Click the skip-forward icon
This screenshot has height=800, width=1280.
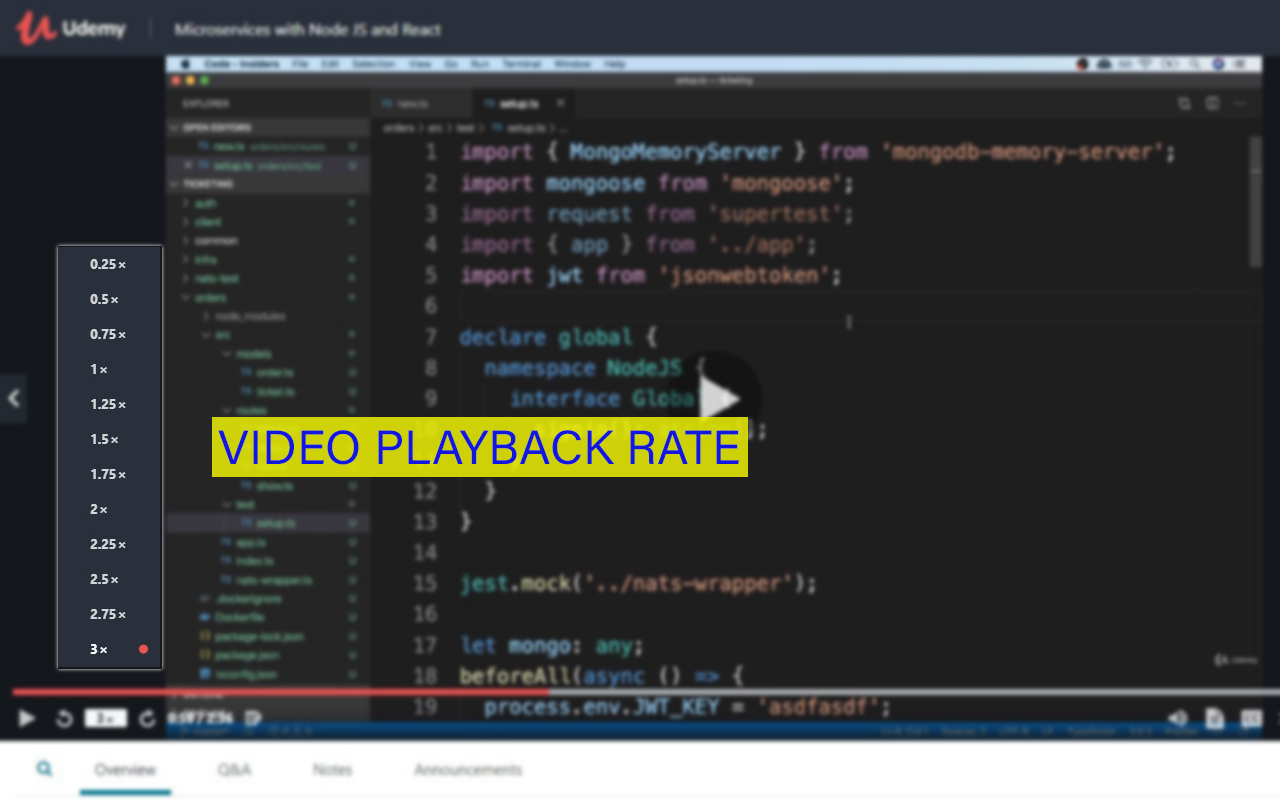click(x=147, y=718)
